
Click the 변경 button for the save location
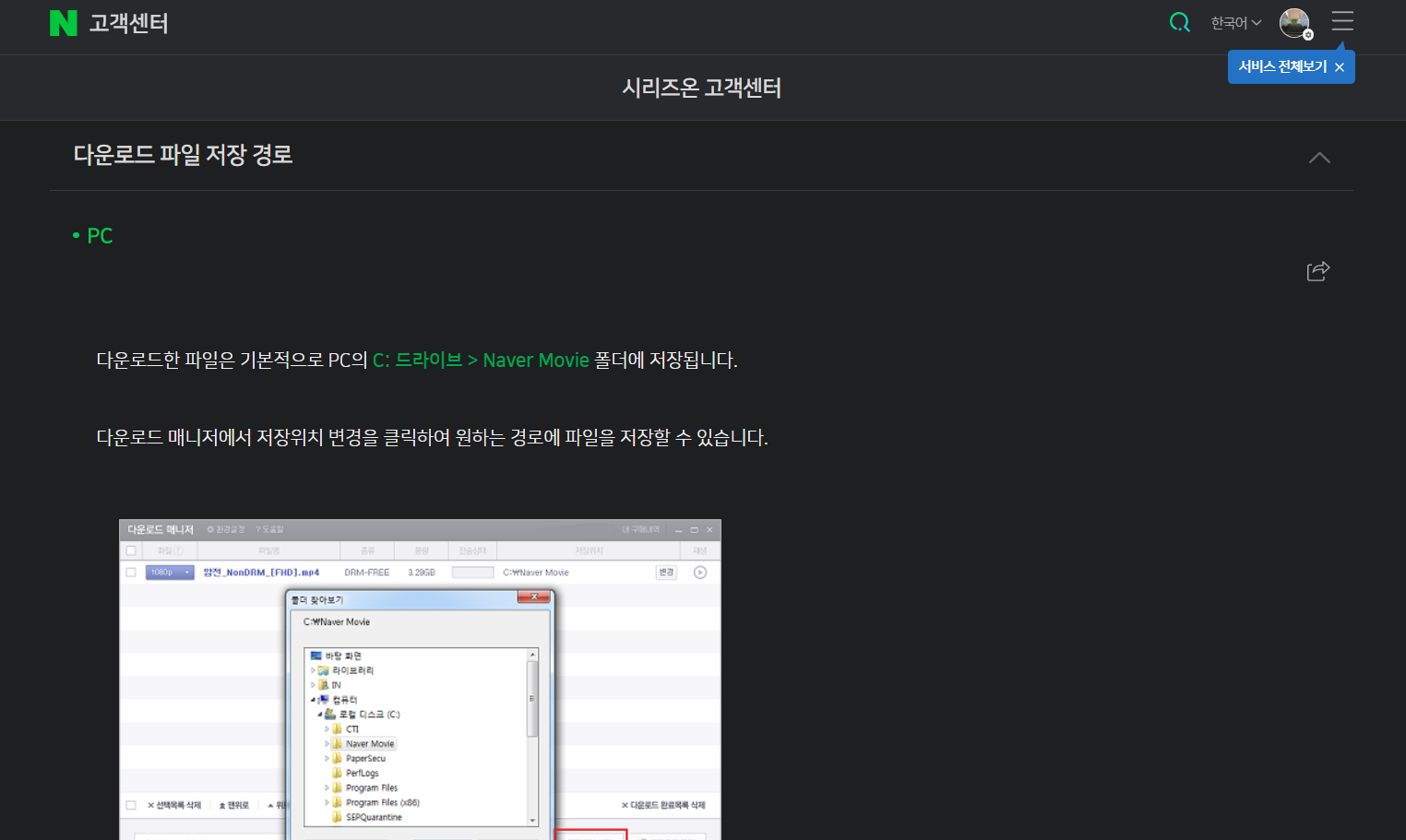(667, 573)
